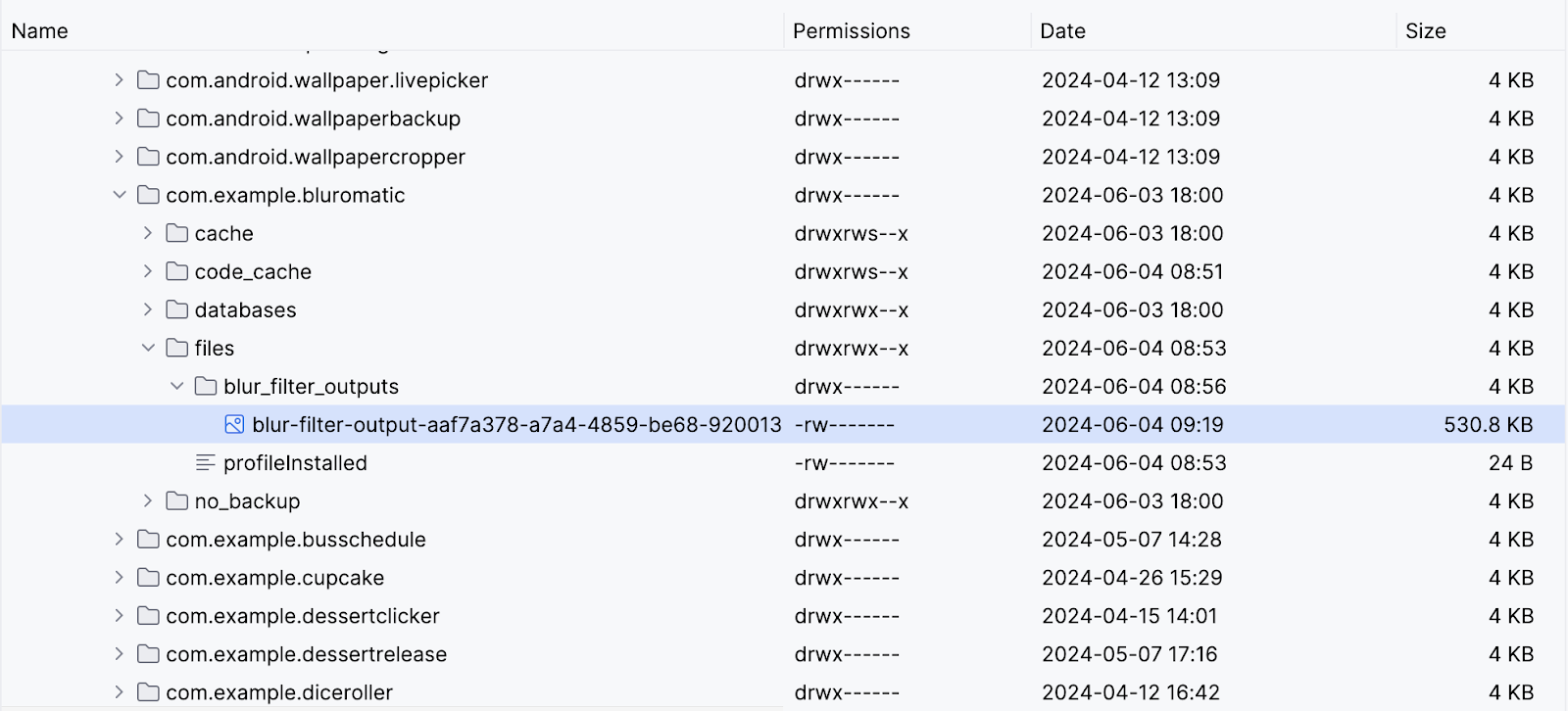This screenshot has width=1568, height=711.
Task: Expand the com.example.busschedule package
Action: [120, 539]
